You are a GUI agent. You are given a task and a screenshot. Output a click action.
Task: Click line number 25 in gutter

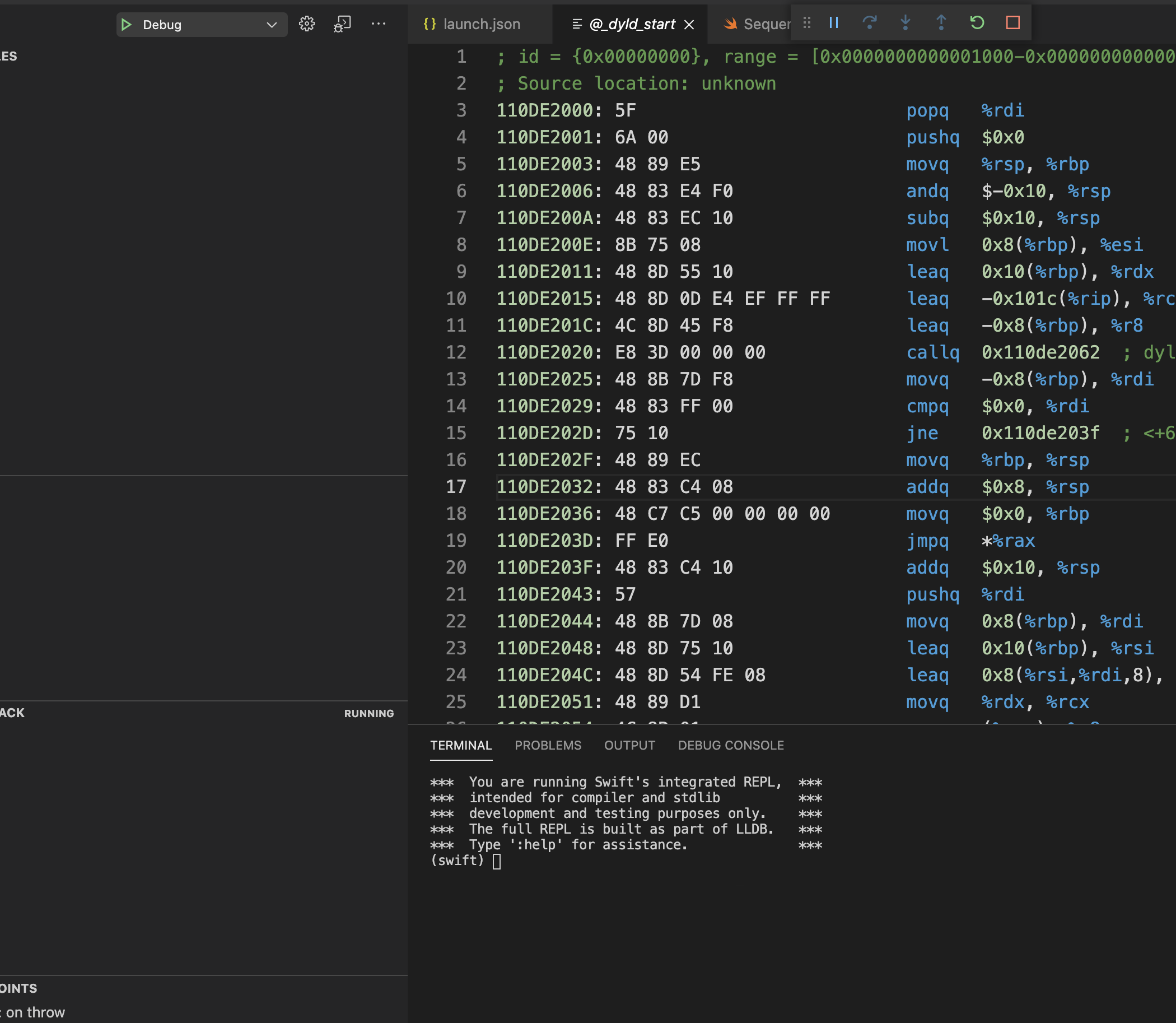pyautogui.click(x=456, y=701)
